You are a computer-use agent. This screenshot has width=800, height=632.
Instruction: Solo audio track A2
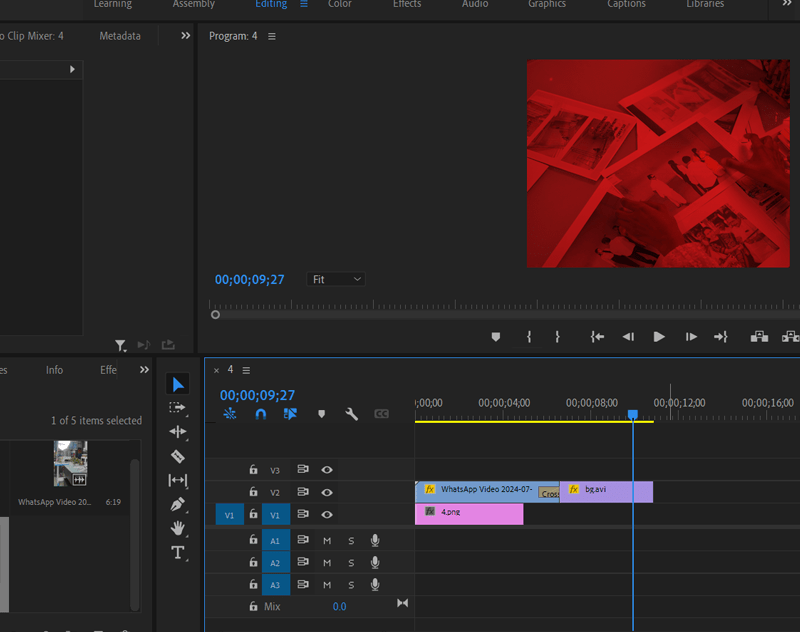[x=351, y=563]
